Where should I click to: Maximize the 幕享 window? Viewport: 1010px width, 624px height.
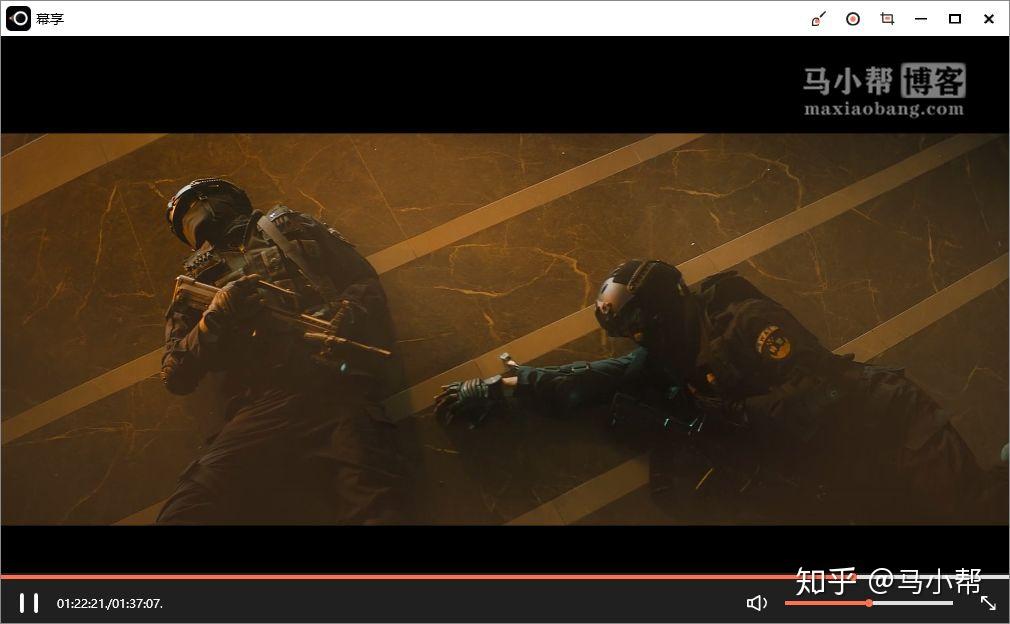[955, 19]
